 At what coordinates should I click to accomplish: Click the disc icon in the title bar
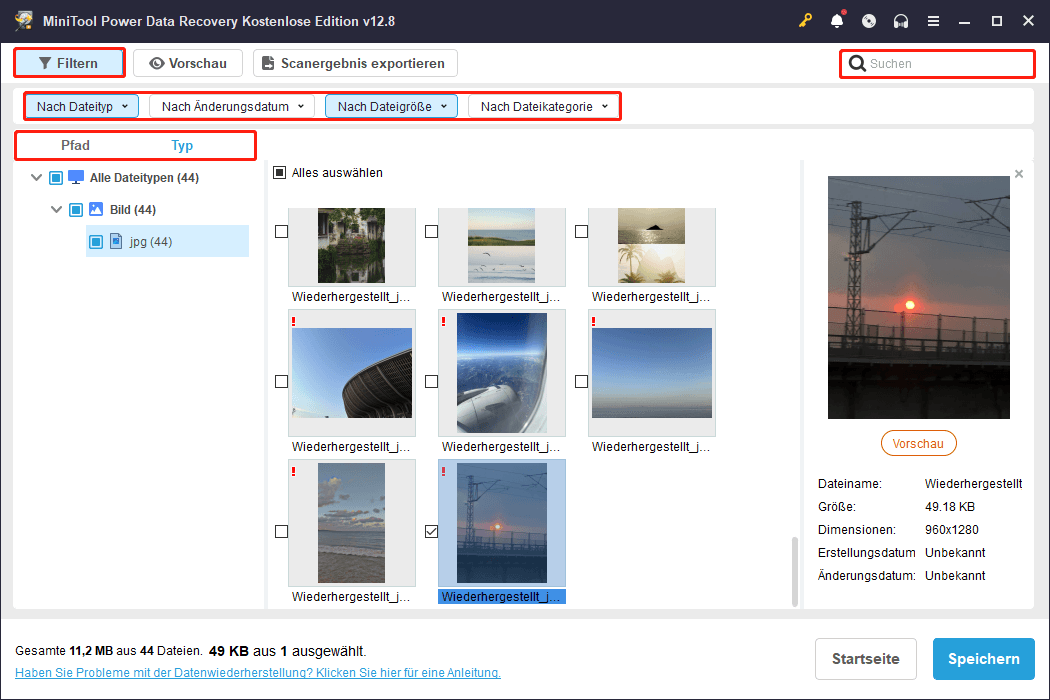[869, 20]
